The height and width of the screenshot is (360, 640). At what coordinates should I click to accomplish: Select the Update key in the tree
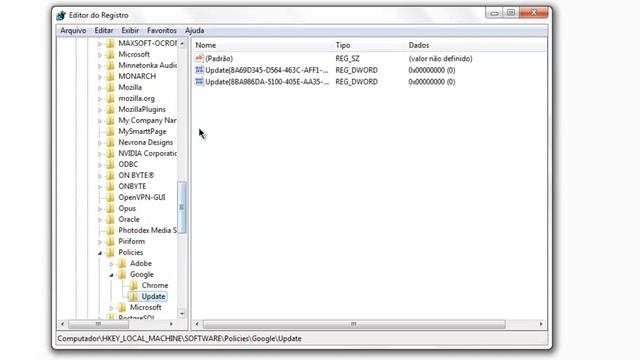(x=153, y=296)
